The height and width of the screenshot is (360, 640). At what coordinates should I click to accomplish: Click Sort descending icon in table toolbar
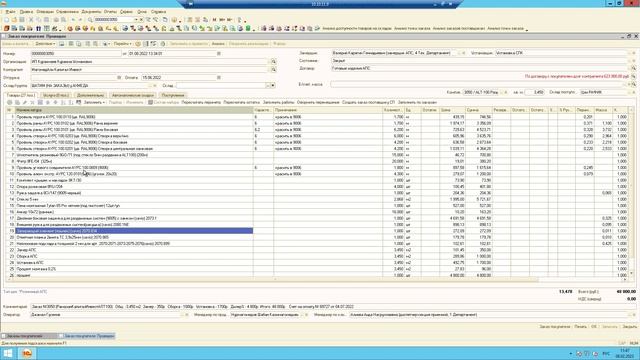pos(71,102)
